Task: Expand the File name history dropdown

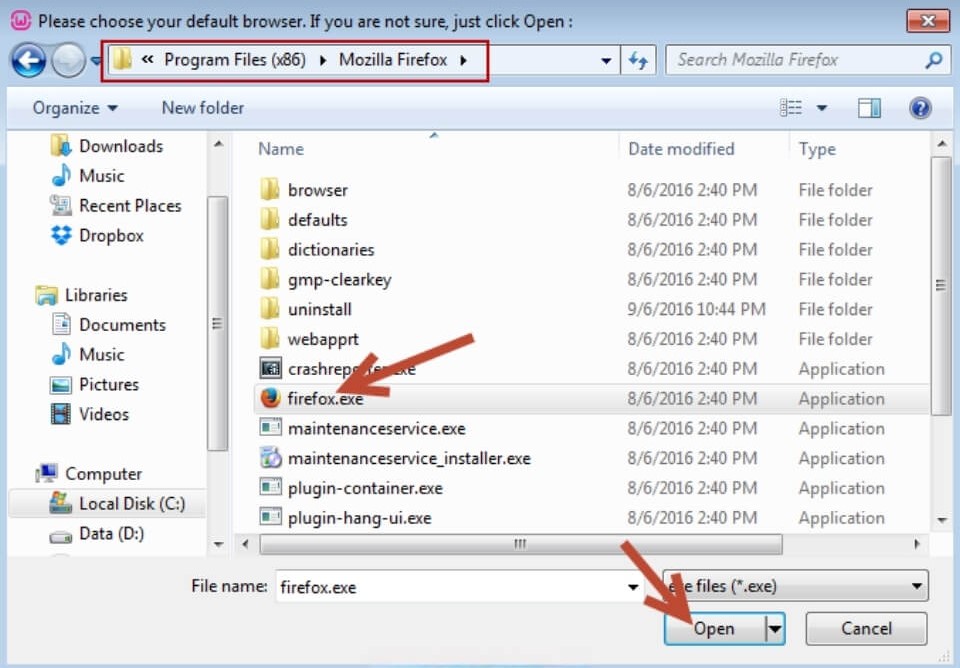Action: click(633, 587)
